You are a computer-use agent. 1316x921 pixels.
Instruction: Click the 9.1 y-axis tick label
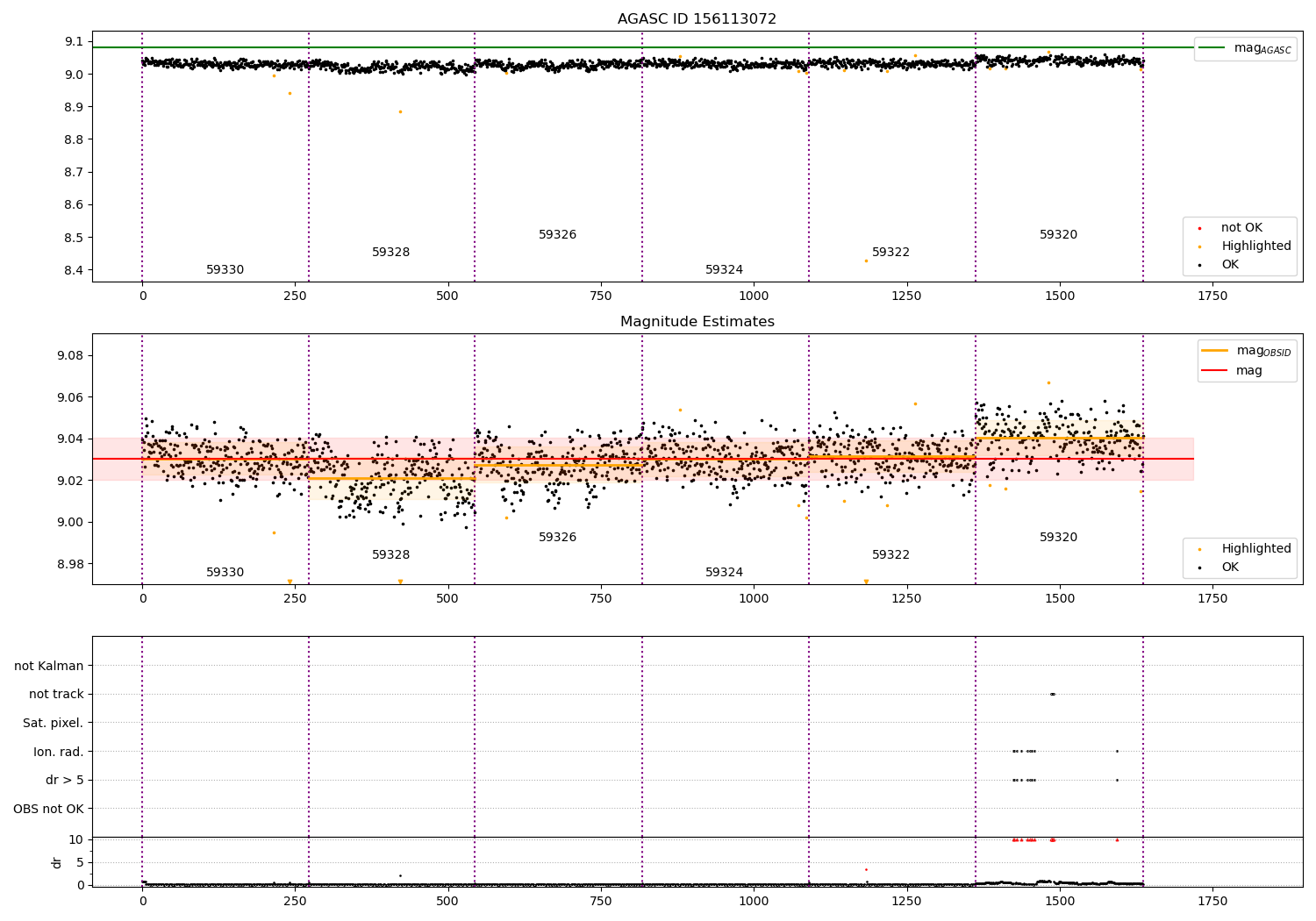tap(74, 42)
